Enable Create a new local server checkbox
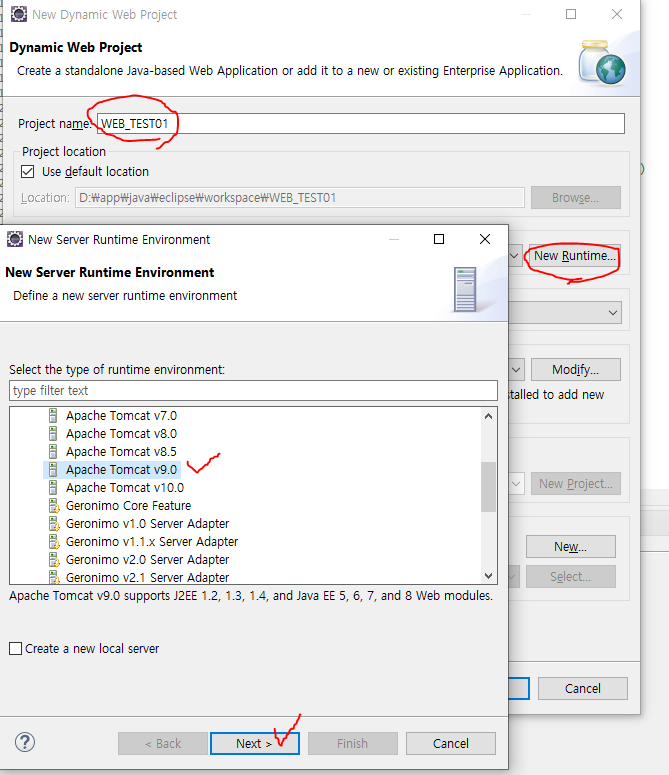 click(16, 648)
